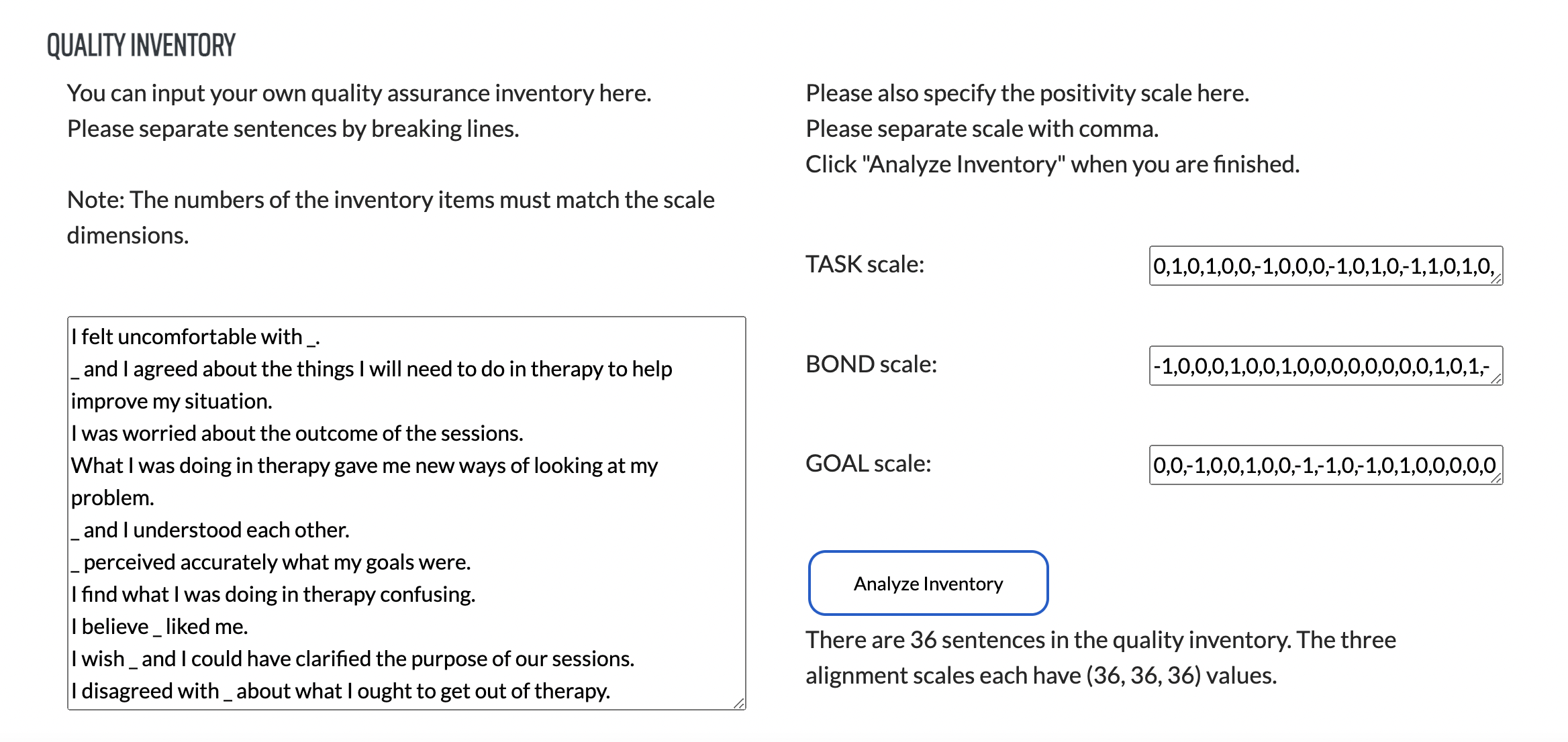This screenshot has width=1568, height=742.
Task: Click the Analyze Inventory button
Action: (x=928, y=583)
